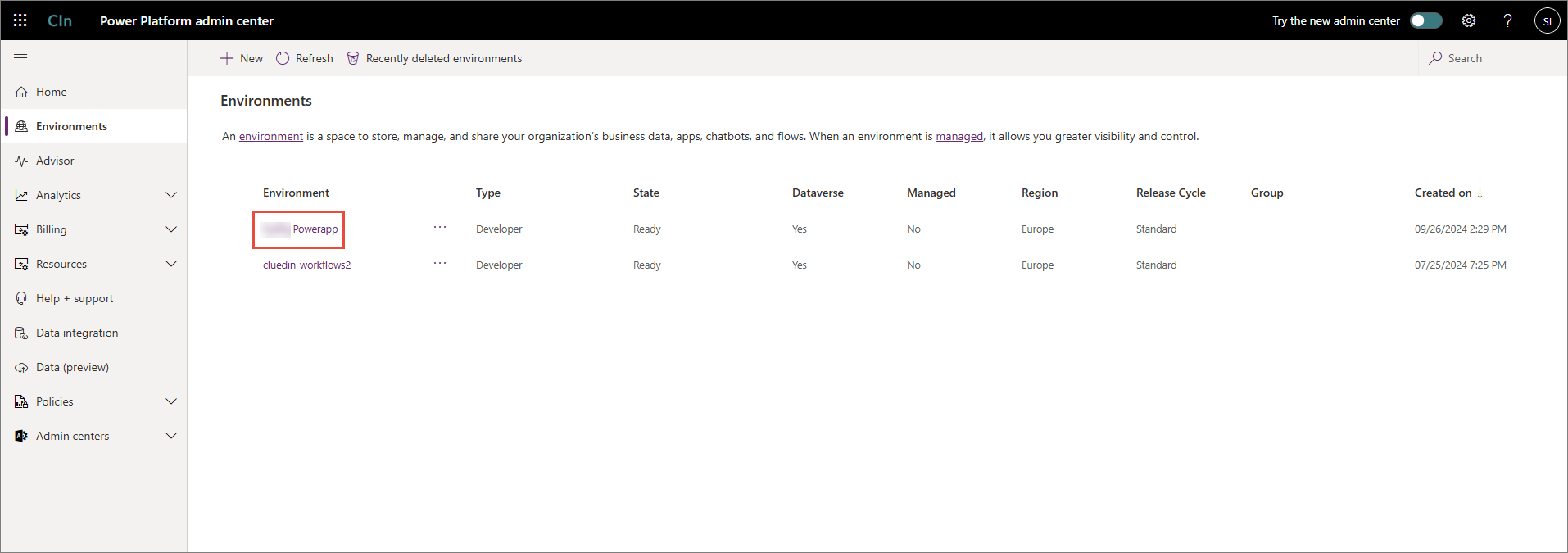
Task: Open the Settings gear icon
Action: point(1469,20)
